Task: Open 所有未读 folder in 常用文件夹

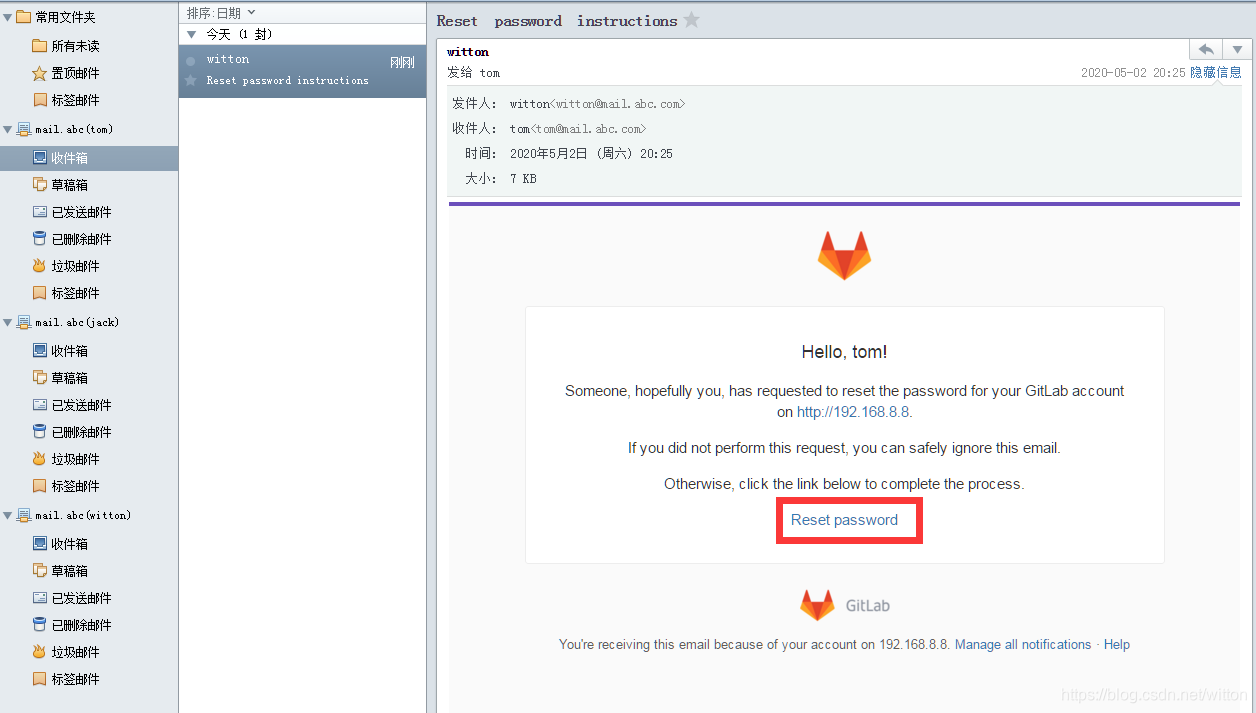Action: (66, 46)
